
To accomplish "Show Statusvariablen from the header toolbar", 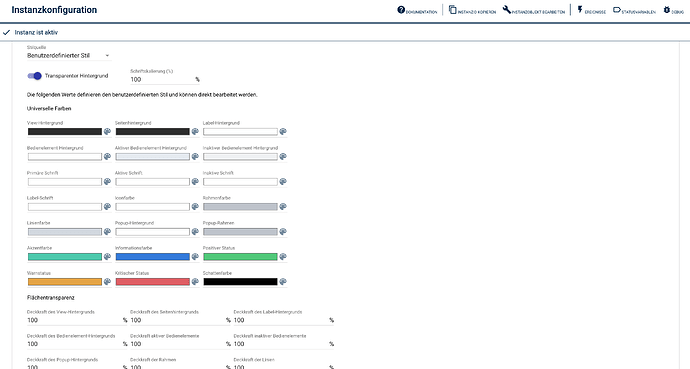I will coord(634,10).
